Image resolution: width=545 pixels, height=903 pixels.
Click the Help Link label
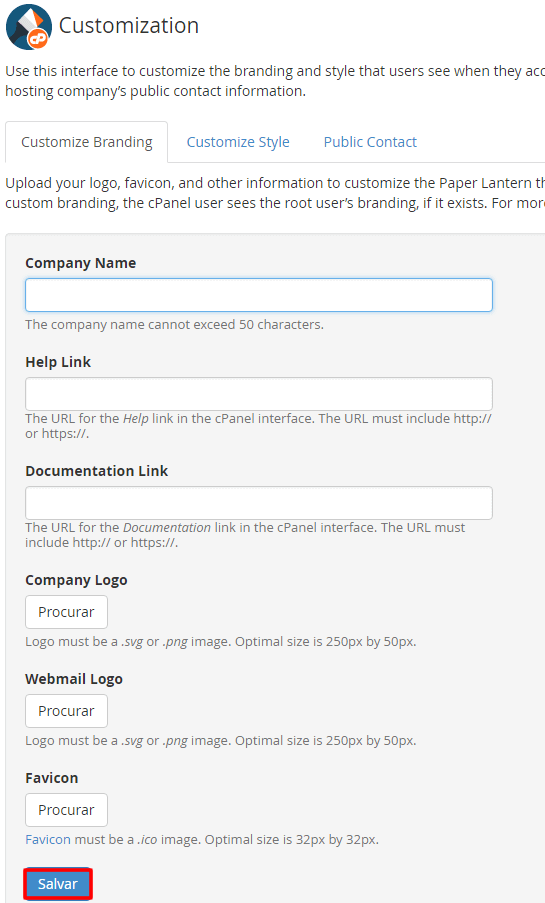point(58,362)
